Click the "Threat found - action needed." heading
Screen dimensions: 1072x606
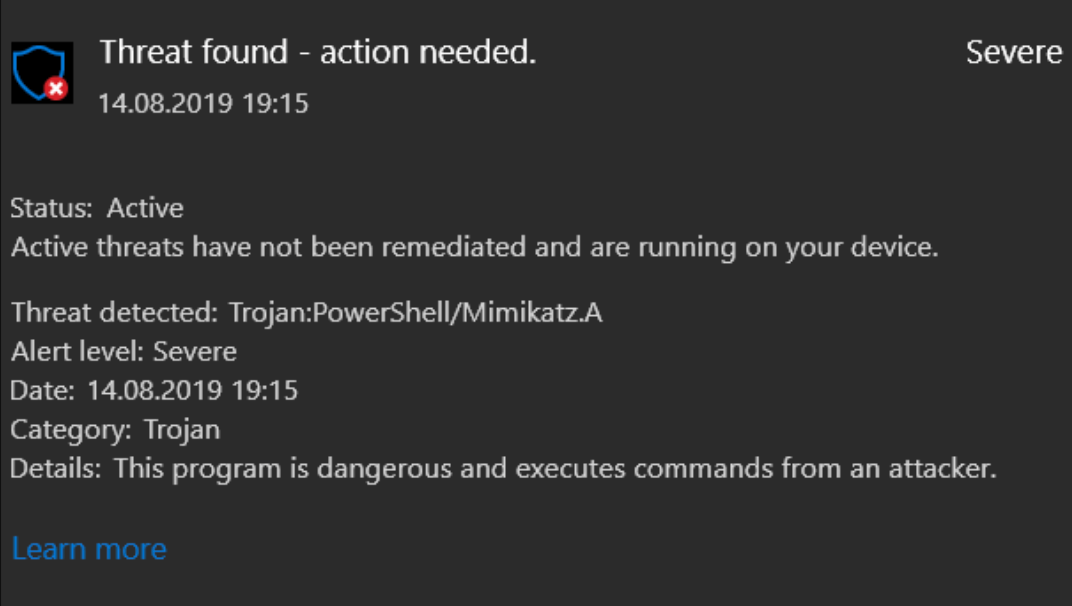coord(318,53)
